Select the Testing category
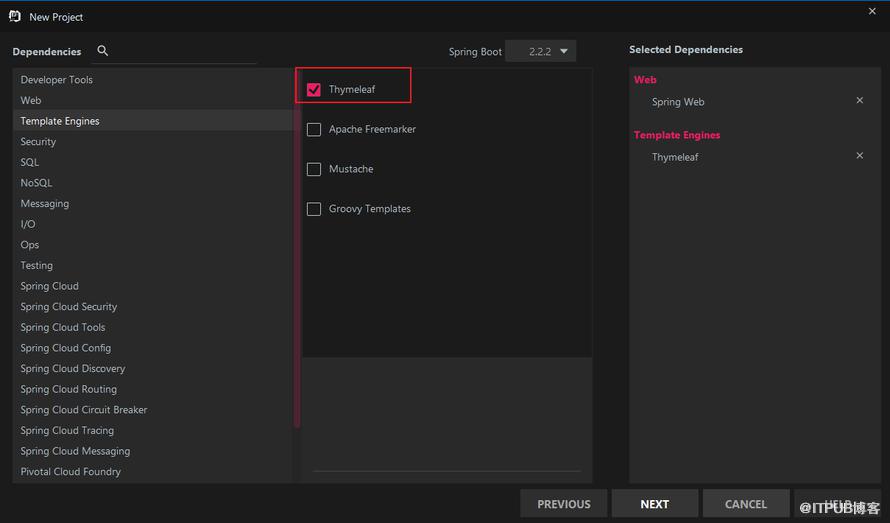The image size is (890, 523). tap(153, 265)
